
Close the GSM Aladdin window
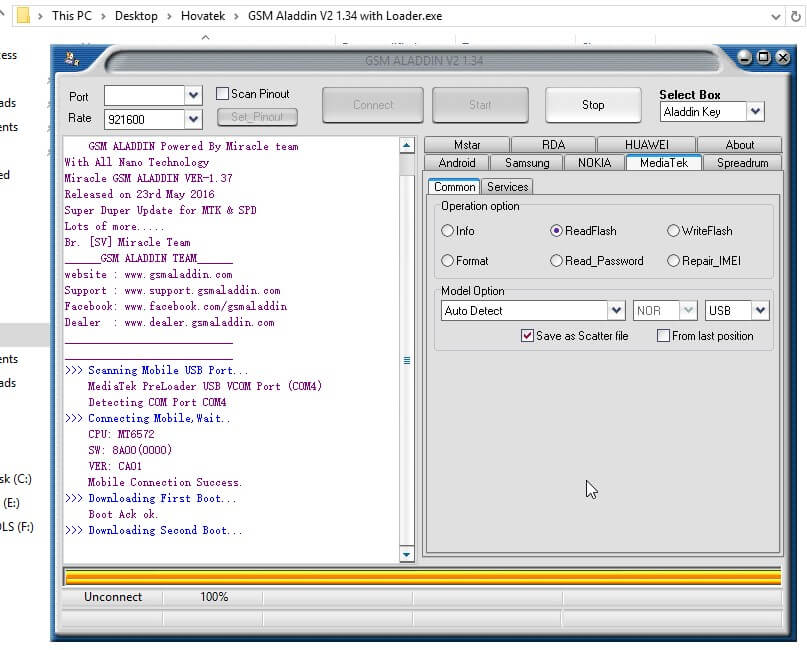783,58
